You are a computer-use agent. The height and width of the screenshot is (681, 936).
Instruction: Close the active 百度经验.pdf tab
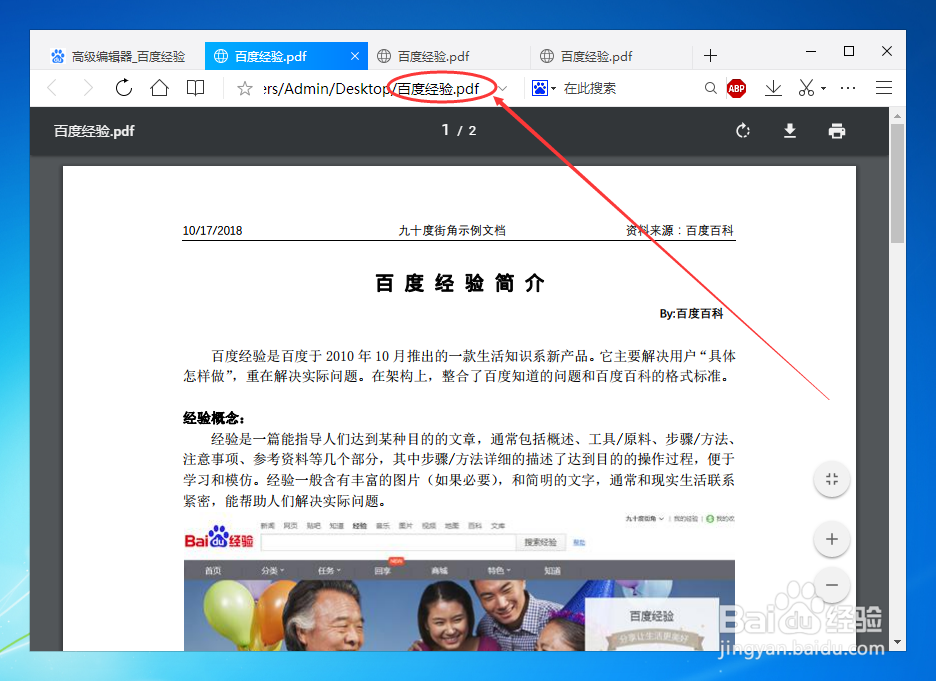click(x=355, y=56)
